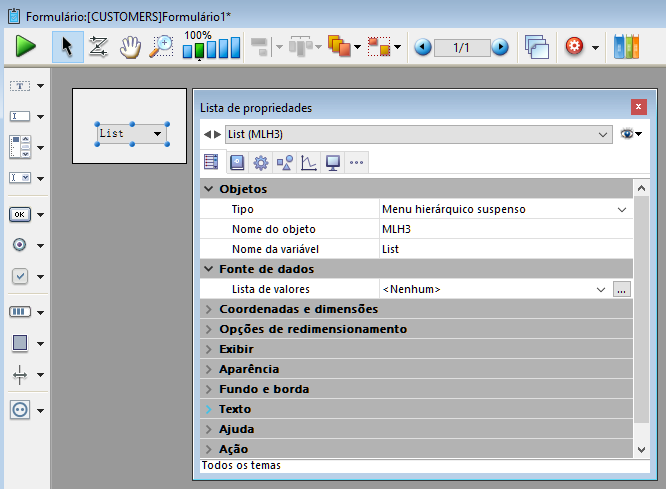Toggle the eye display options in properties
Viewport: 666px width, 489px height.
pyautogui.click(x=630, y=134)
